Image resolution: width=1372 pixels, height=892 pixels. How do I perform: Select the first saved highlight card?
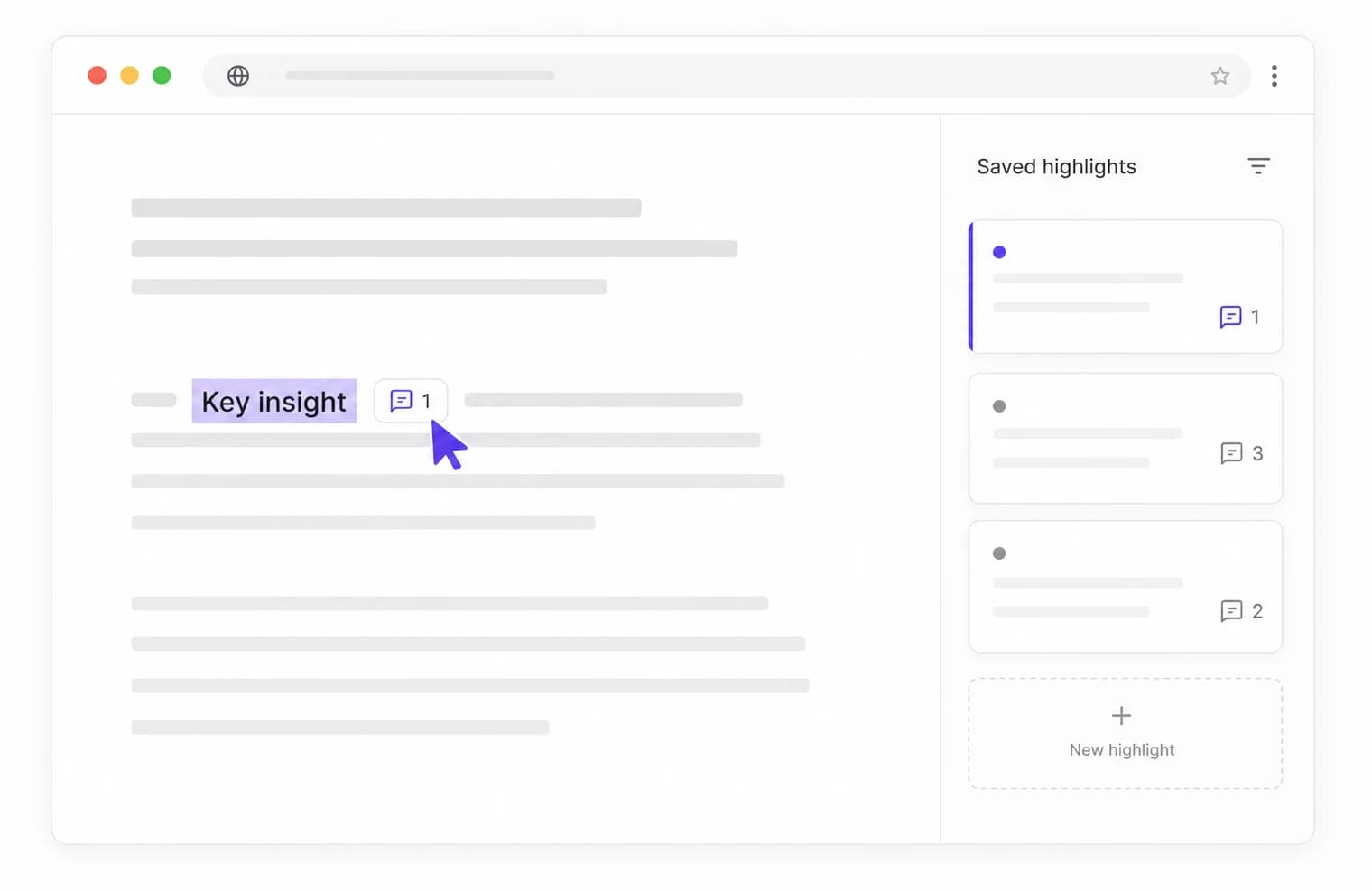point(1126,286)
